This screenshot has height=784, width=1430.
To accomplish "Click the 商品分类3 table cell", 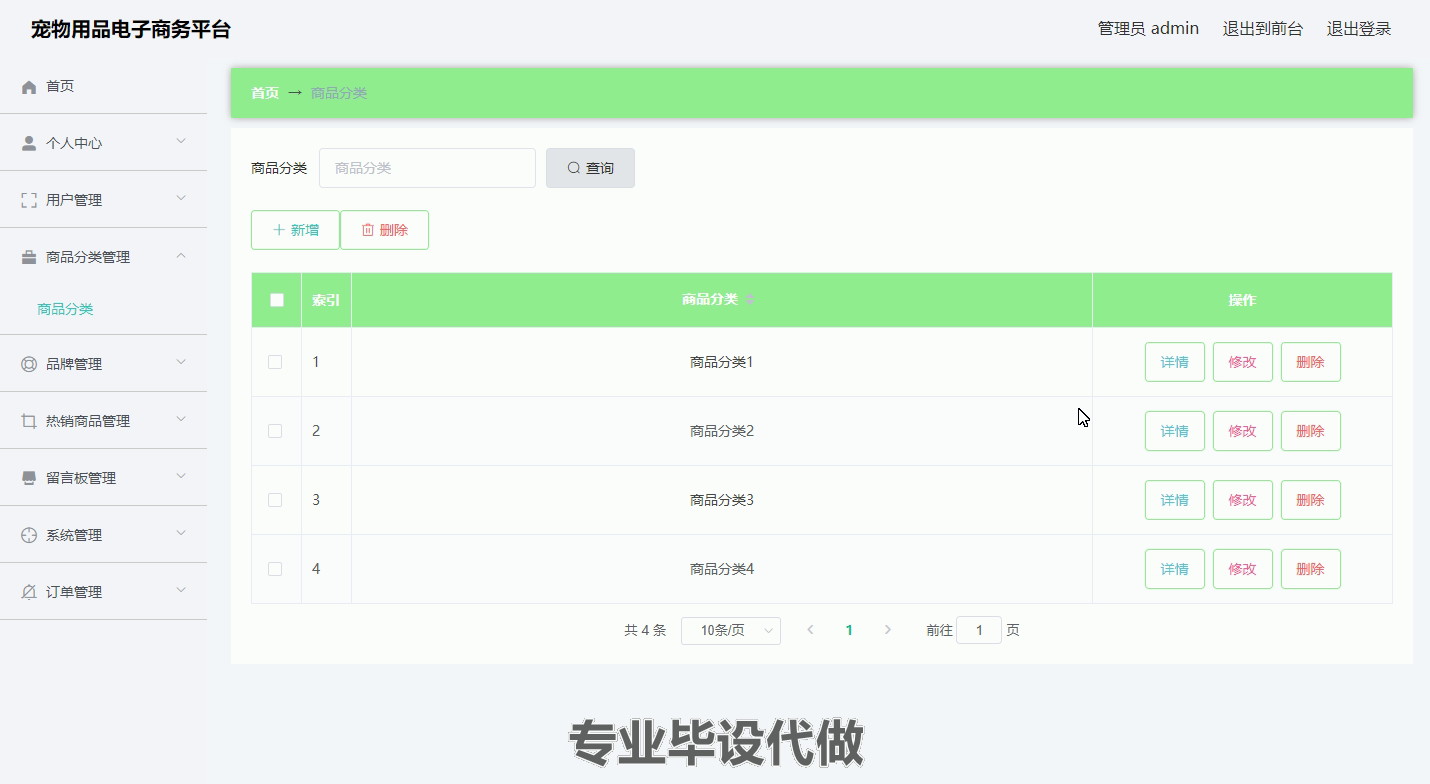I will tap(722, 500).
